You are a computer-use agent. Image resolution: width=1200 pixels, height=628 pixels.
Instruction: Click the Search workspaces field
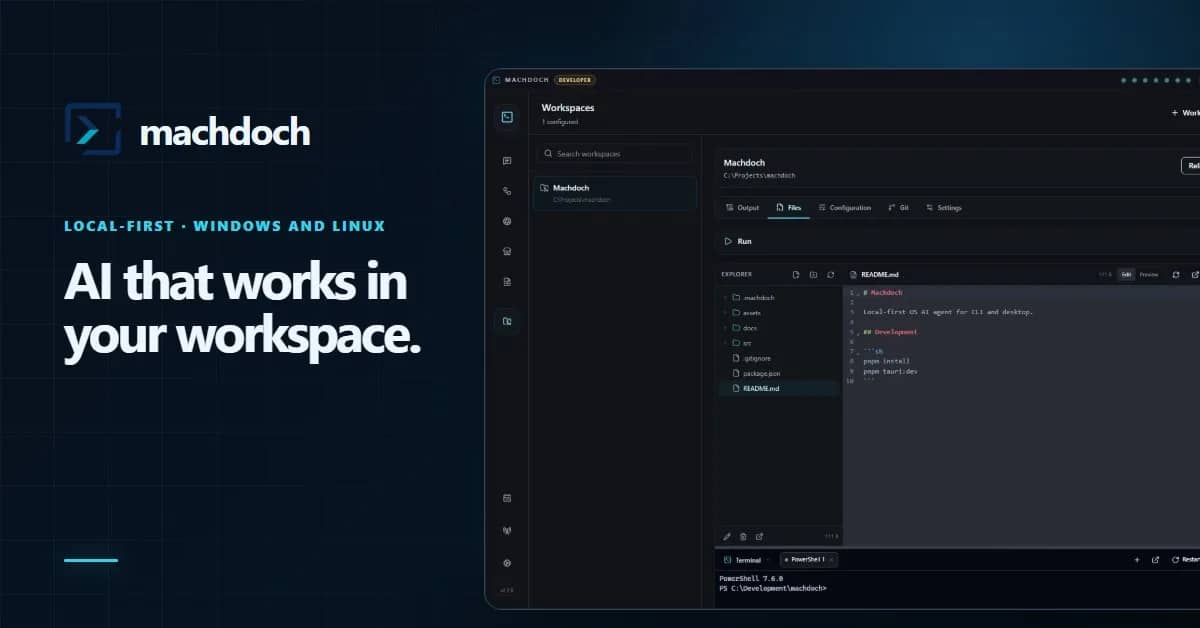pos(614,154)
